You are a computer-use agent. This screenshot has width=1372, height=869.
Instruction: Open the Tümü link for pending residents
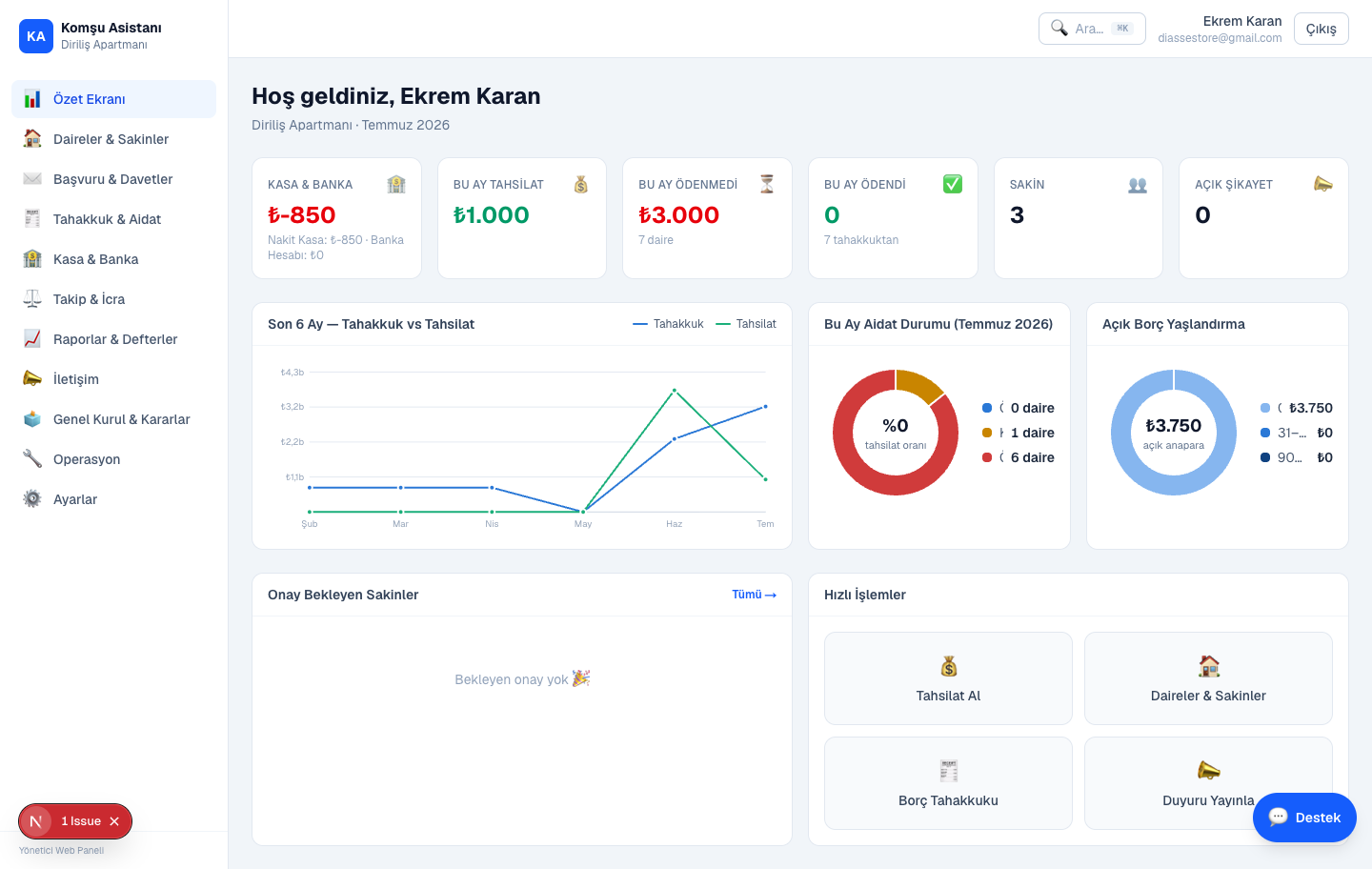754,595
